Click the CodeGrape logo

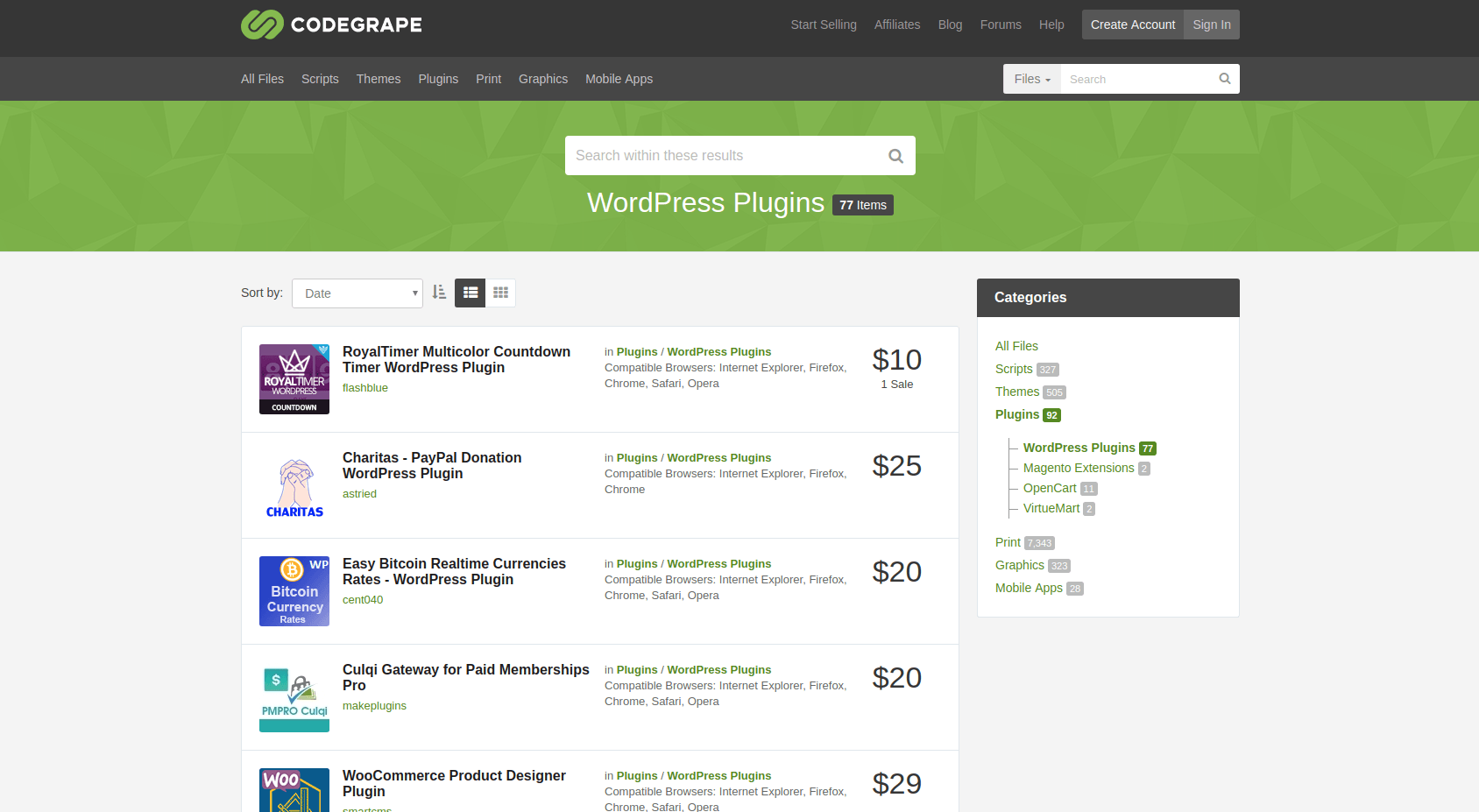pyautogui.click(x=331, y=25)
